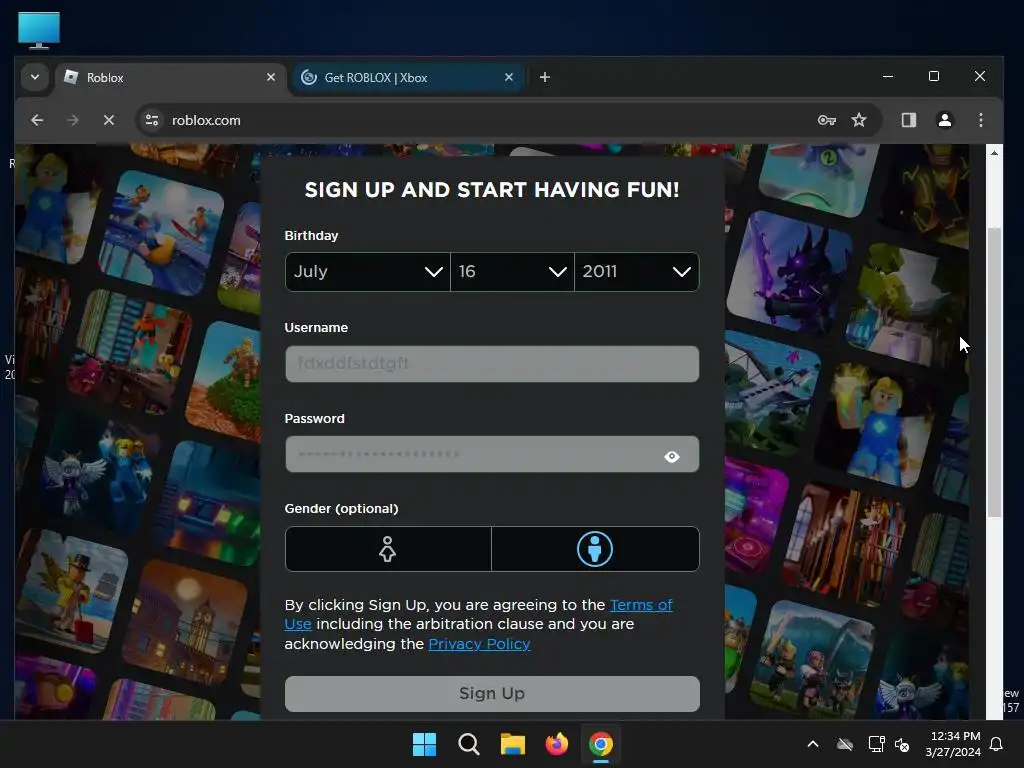Image resolution: width=1024 pixels, height=768 pixels.
Task: Open the Chrome side panel
Action: coord(908,120)
